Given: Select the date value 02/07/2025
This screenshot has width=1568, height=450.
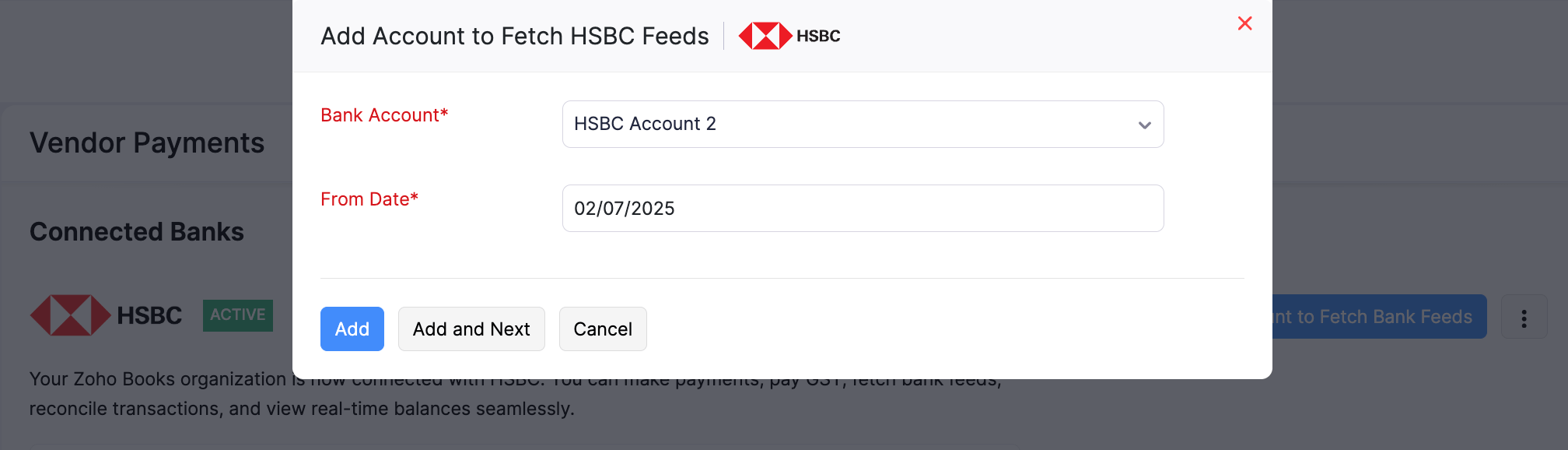Looking at the screenshot, I should point(625,208).
